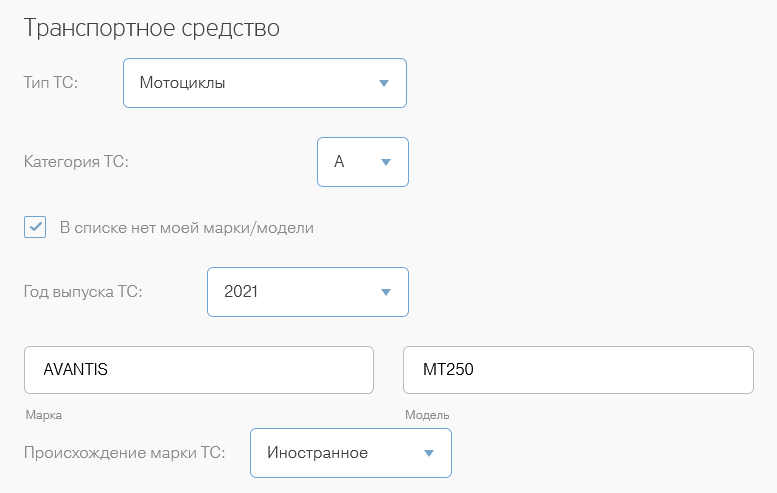This screenshot has width=777, height=493.
Task: Click the arrow icon in the Мотоциклы dropdown
Action: click(384, 83)
